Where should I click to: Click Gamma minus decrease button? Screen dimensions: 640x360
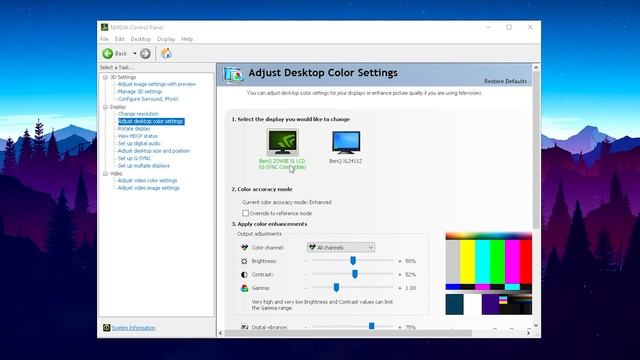coord(306,288)
